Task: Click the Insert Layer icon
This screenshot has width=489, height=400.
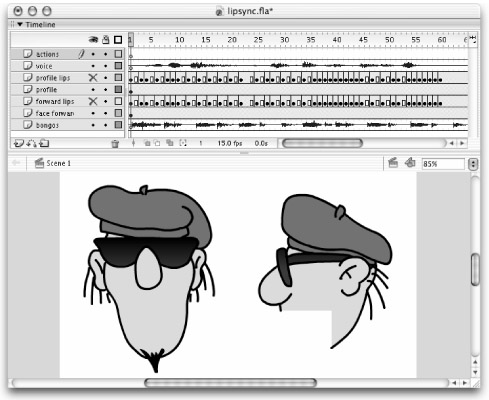Action: click(19, 144)
